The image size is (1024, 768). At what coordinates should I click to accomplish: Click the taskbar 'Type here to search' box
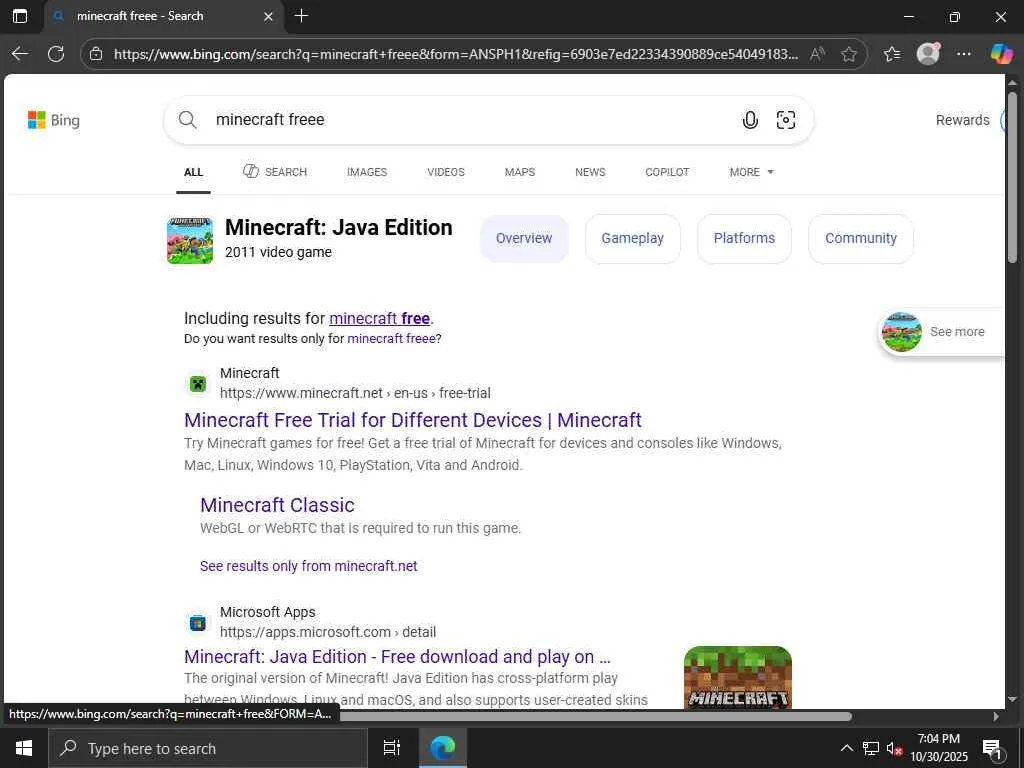(208, 748)
